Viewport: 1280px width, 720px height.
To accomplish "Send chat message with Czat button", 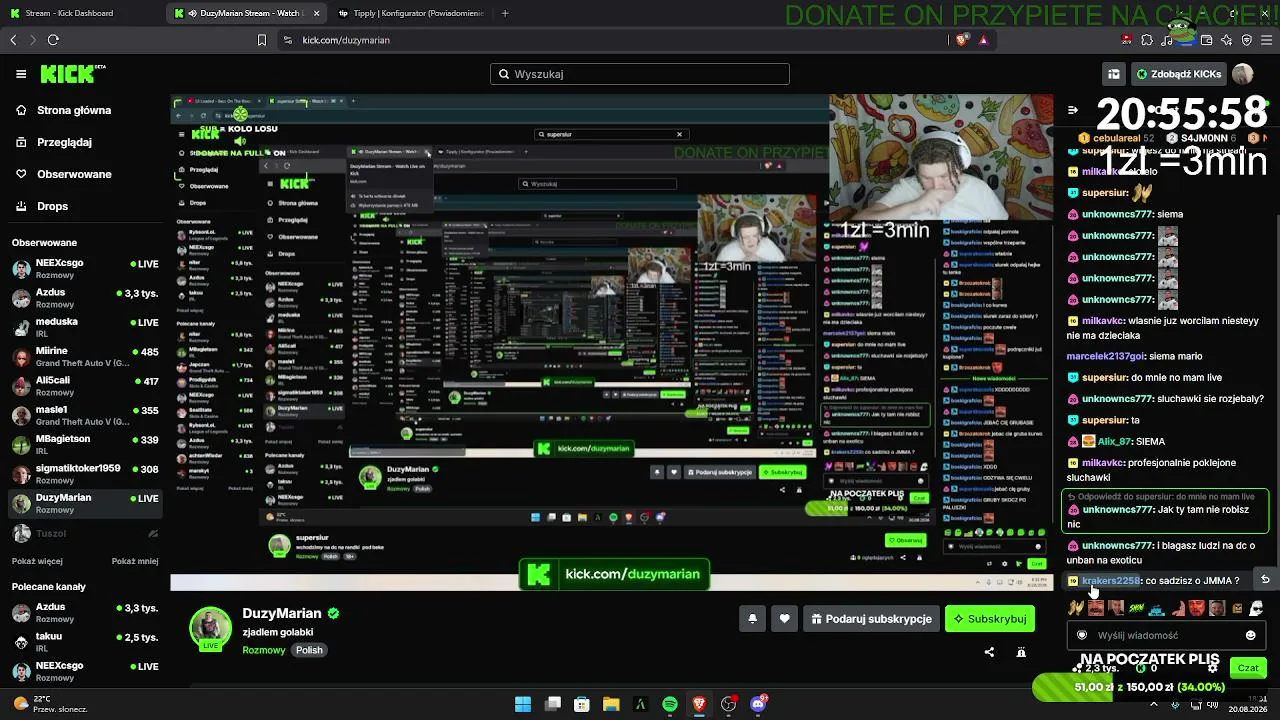I will tap(1248, 668).
